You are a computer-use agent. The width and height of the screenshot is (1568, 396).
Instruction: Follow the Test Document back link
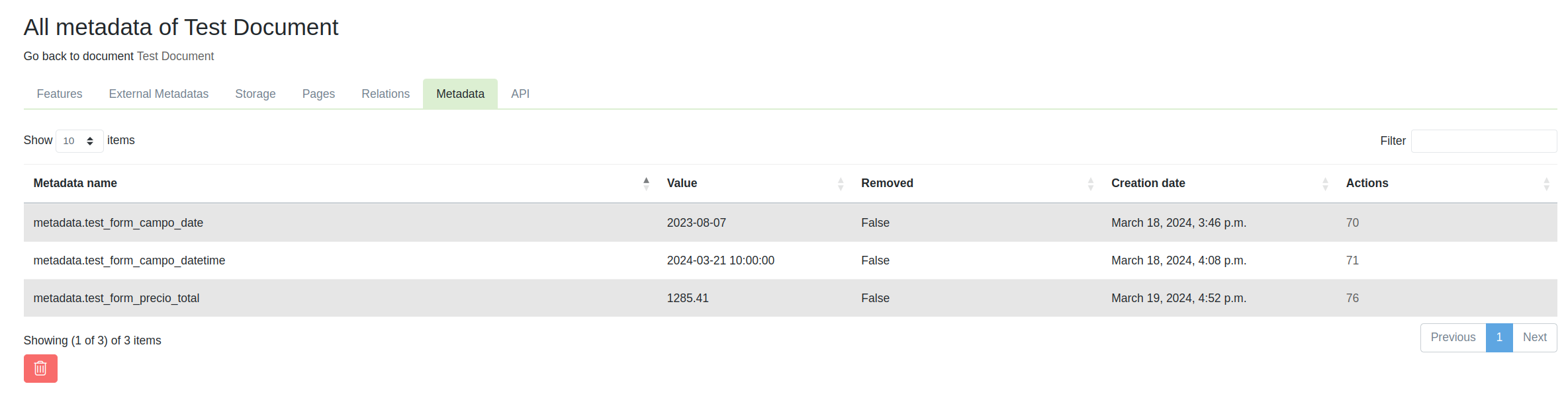(175, 56)
